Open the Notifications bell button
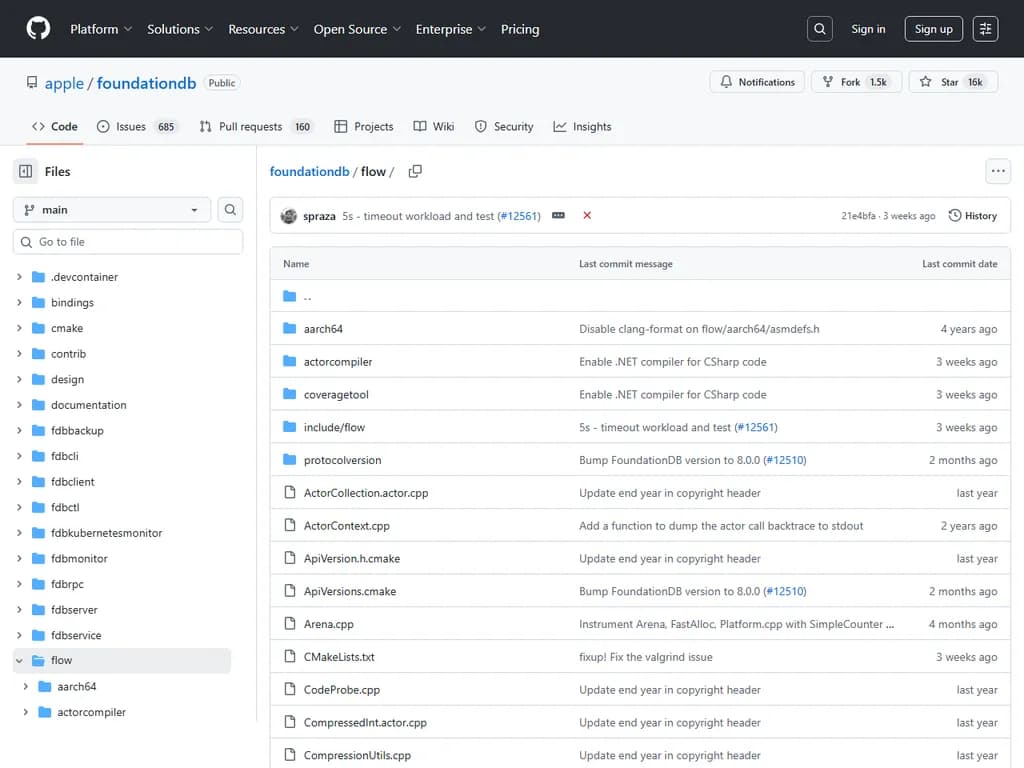 757,82
